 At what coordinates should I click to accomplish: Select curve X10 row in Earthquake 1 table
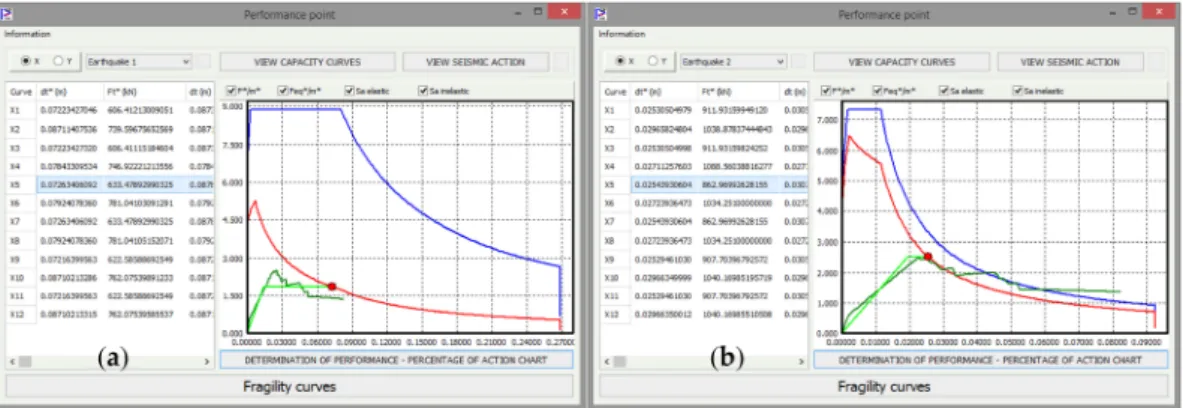pyautogui.click(x=110, y=278)
